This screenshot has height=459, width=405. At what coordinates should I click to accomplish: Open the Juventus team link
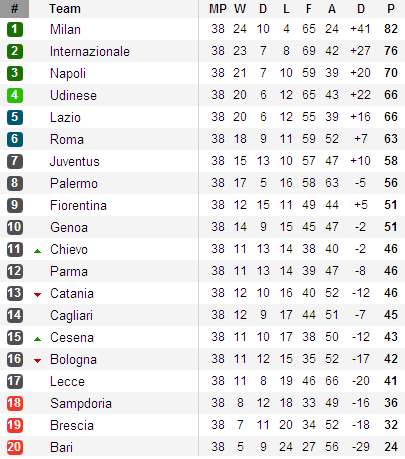(75, 161)
